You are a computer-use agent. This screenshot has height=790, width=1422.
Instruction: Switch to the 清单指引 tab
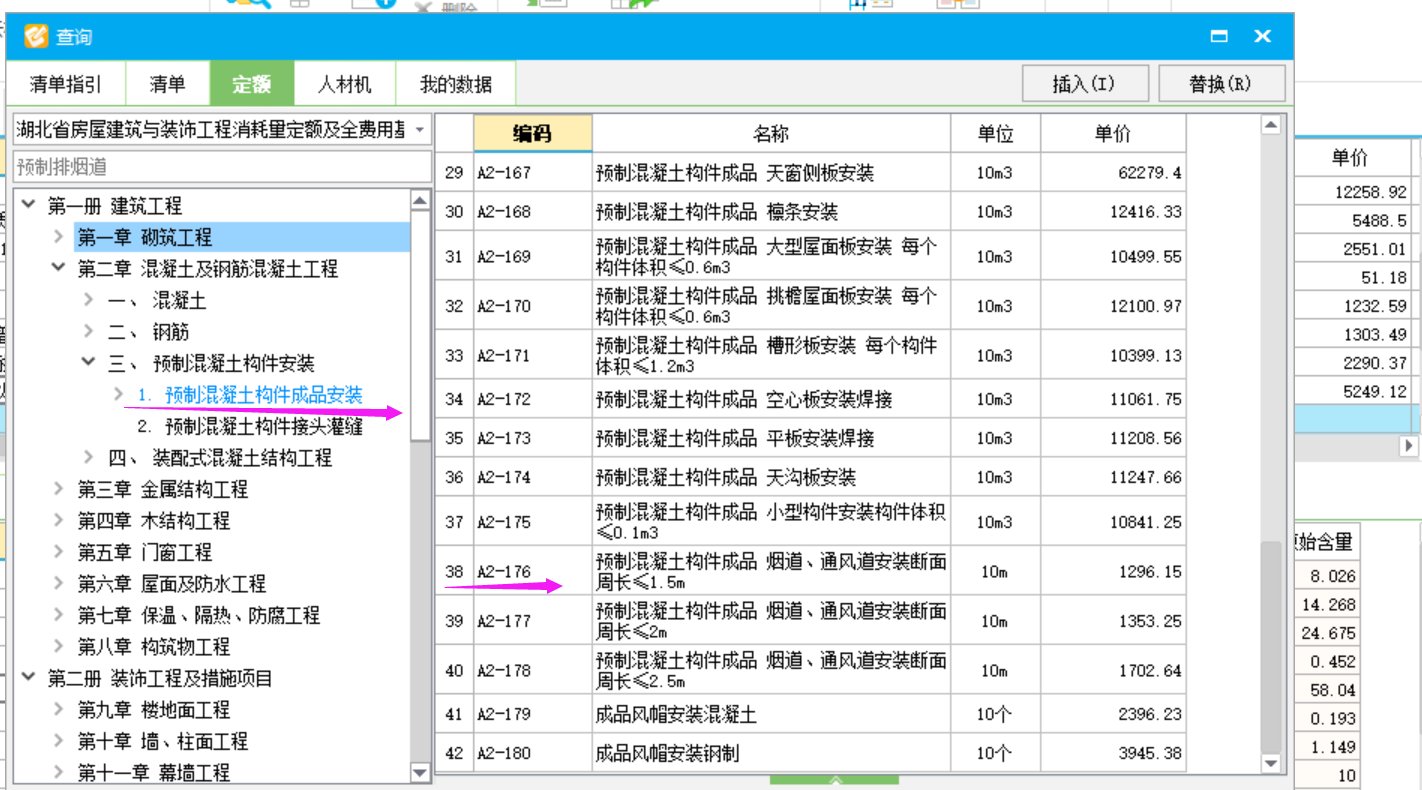click(x=66, y=84)
